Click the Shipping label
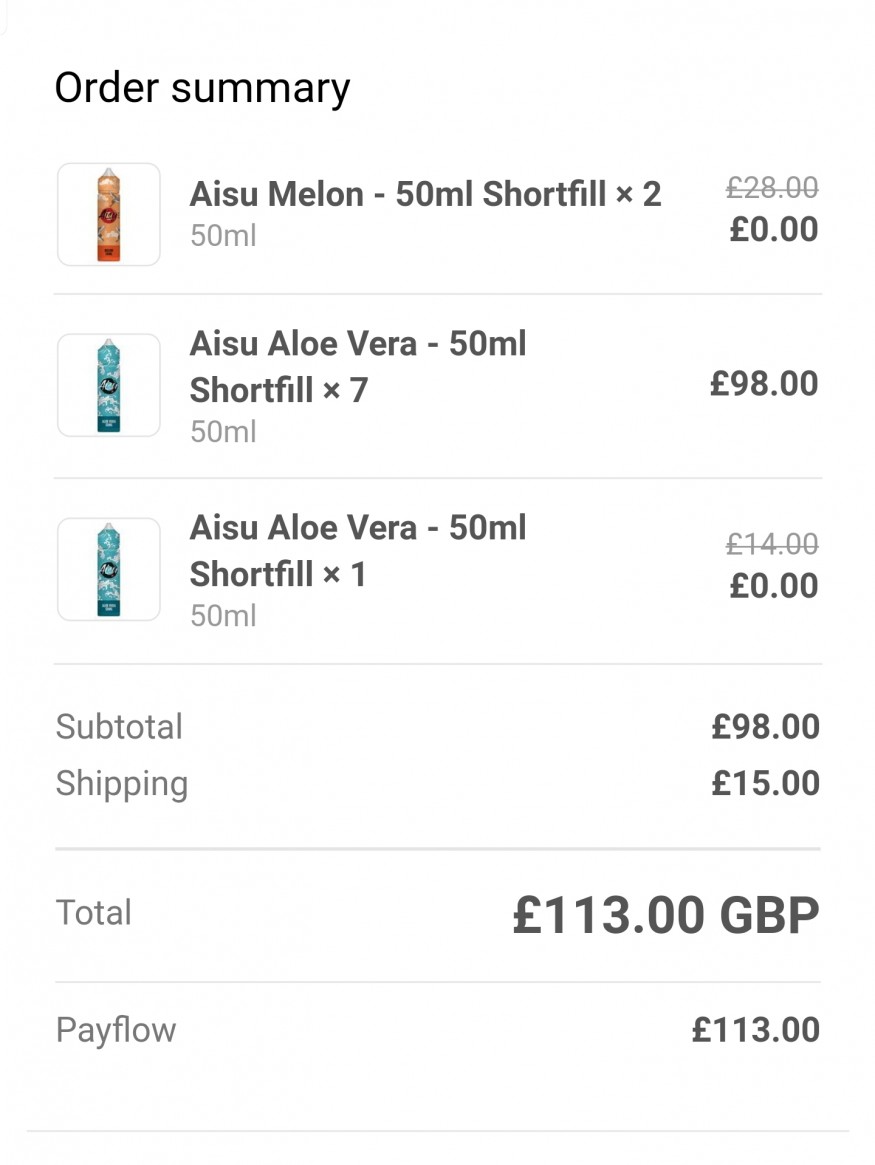875x1165 pixels. click(x=122, y=785)
